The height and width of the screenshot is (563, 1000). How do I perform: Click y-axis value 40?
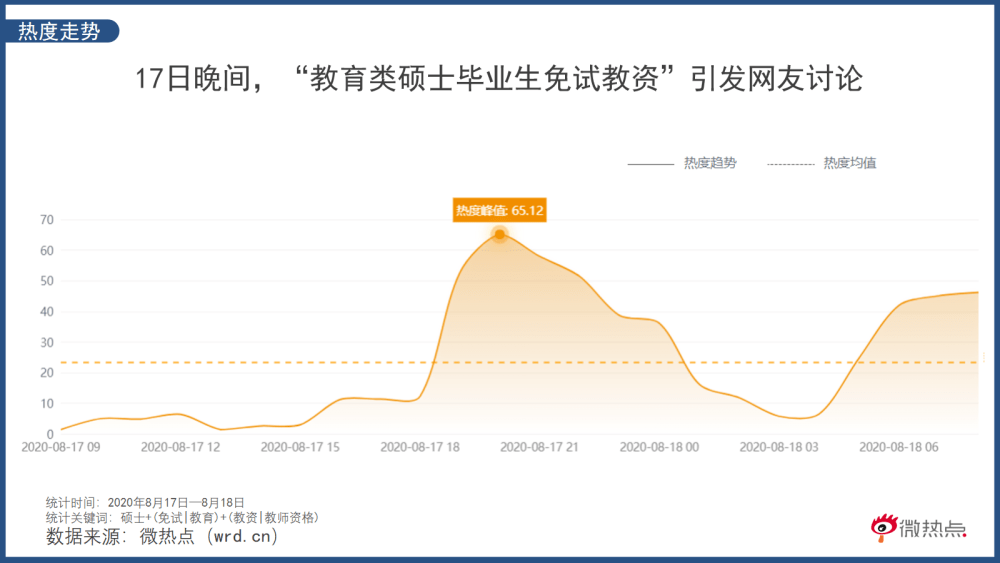click(x=47, y=312)
